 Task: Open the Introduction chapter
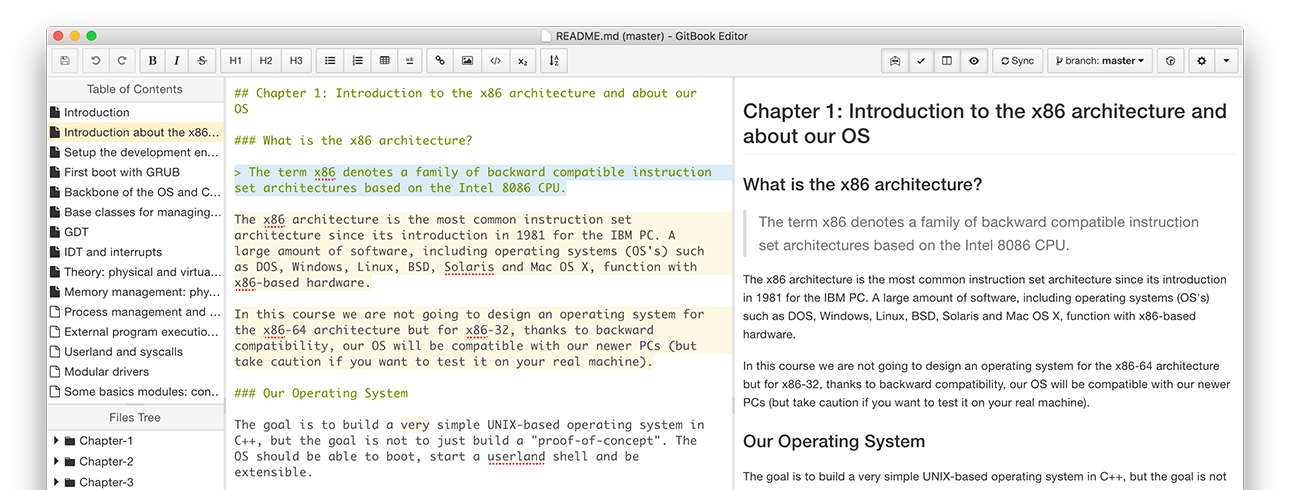click(135, 112)
